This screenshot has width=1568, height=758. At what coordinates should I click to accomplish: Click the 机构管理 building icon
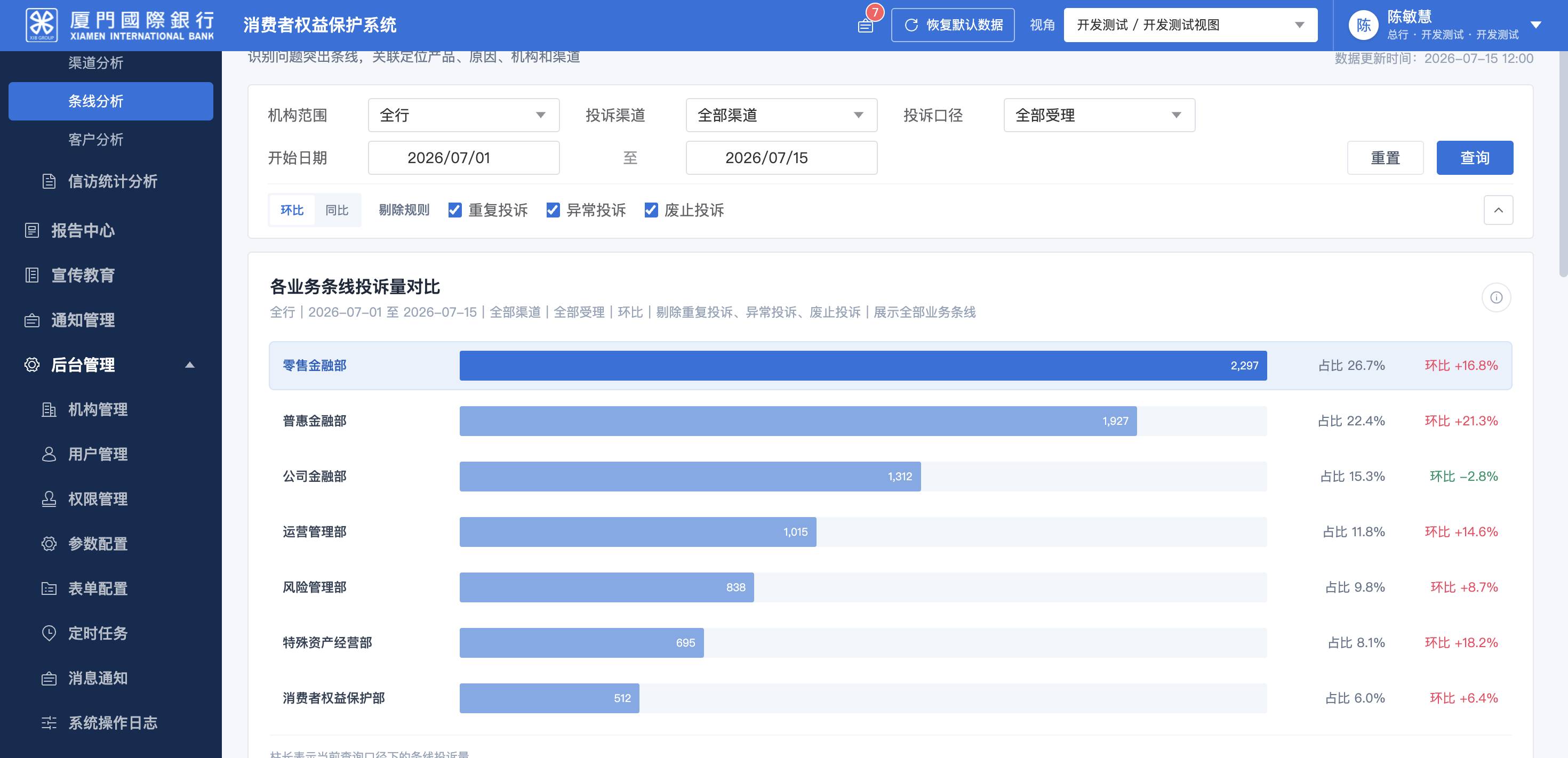[49, 409]
